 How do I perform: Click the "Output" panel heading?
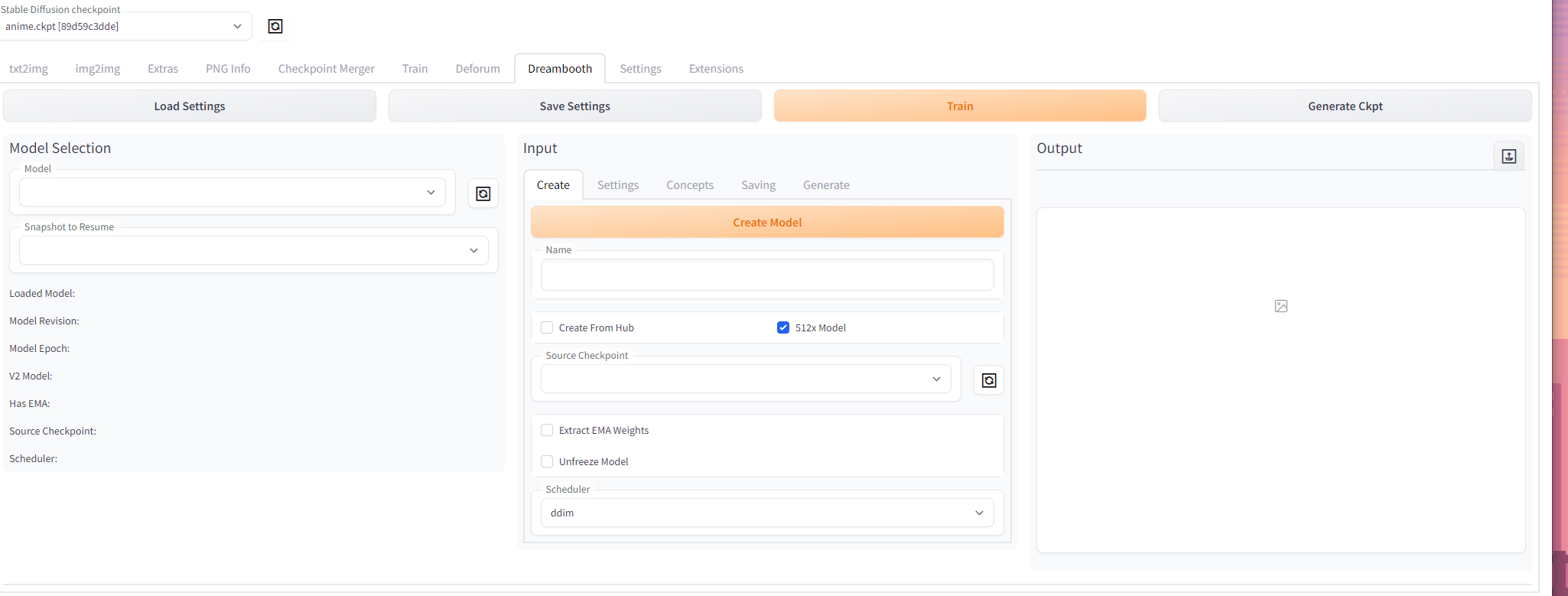click(x=1059, y=148)
